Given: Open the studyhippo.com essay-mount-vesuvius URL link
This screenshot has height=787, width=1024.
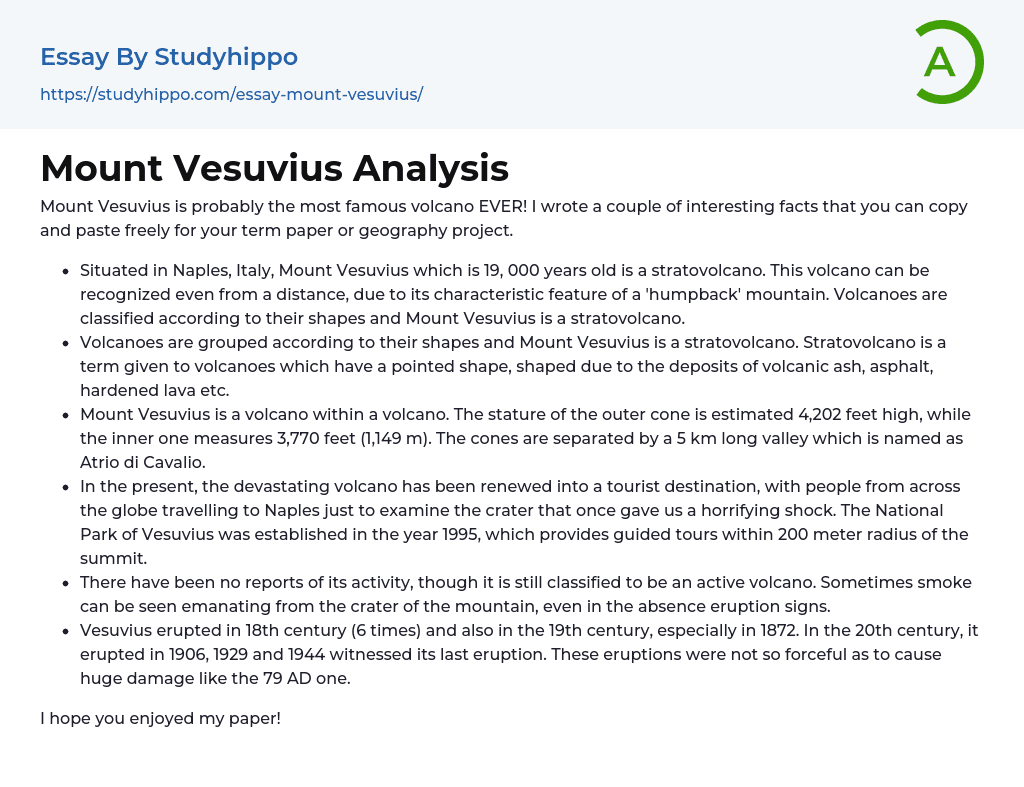Looking at the screenshot, I should (231, 94).
